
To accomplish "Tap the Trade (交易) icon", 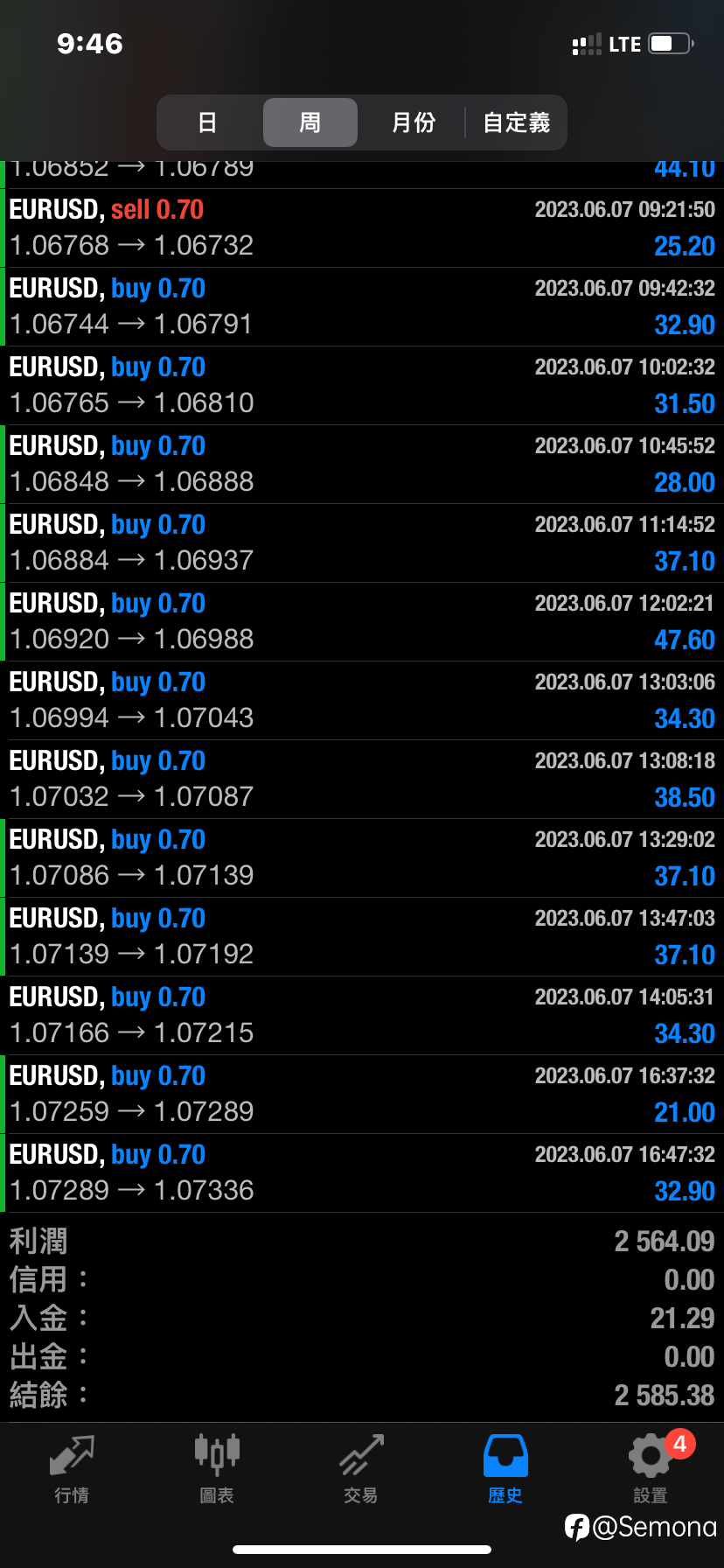I will pos(361,1457).
